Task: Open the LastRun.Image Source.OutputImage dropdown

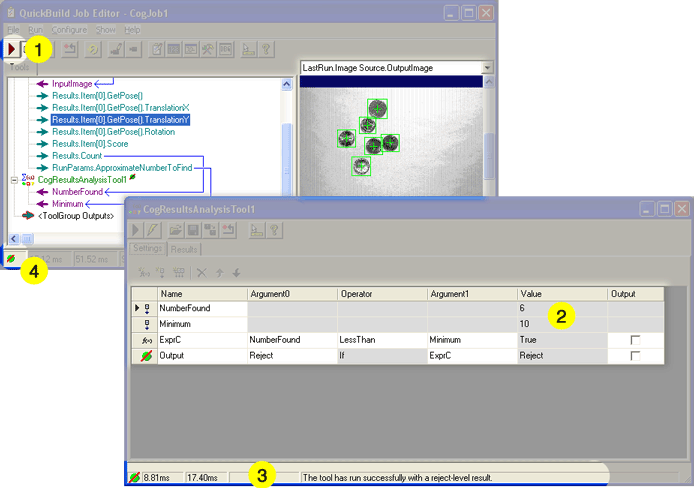Action: point(487,67)
